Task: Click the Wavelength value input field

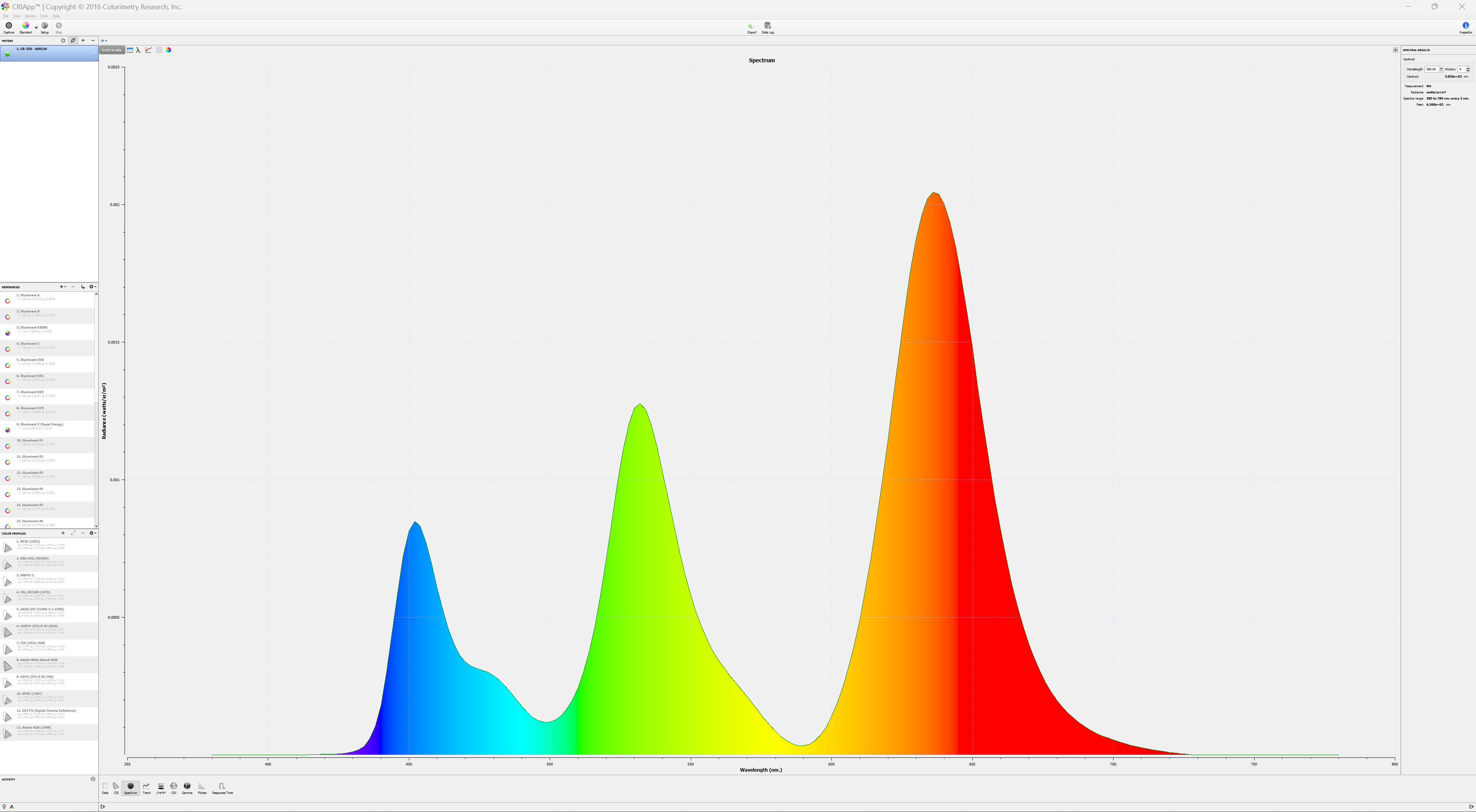Action: point(1431,69)
